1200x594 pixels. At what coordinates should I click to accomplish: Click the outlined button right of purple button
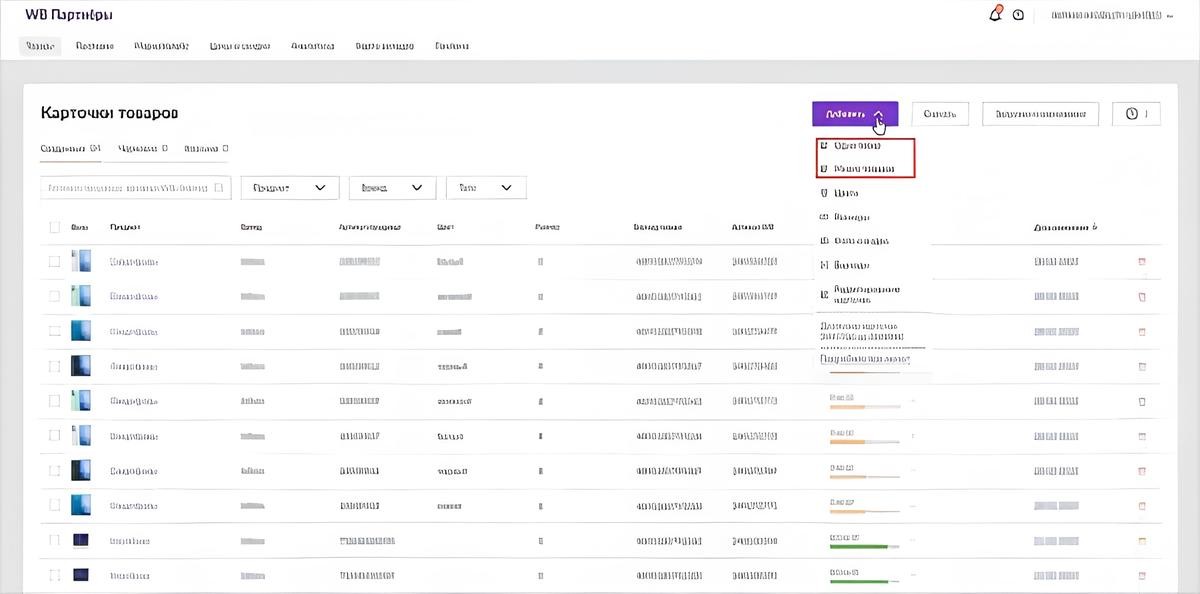coord(940,114)
